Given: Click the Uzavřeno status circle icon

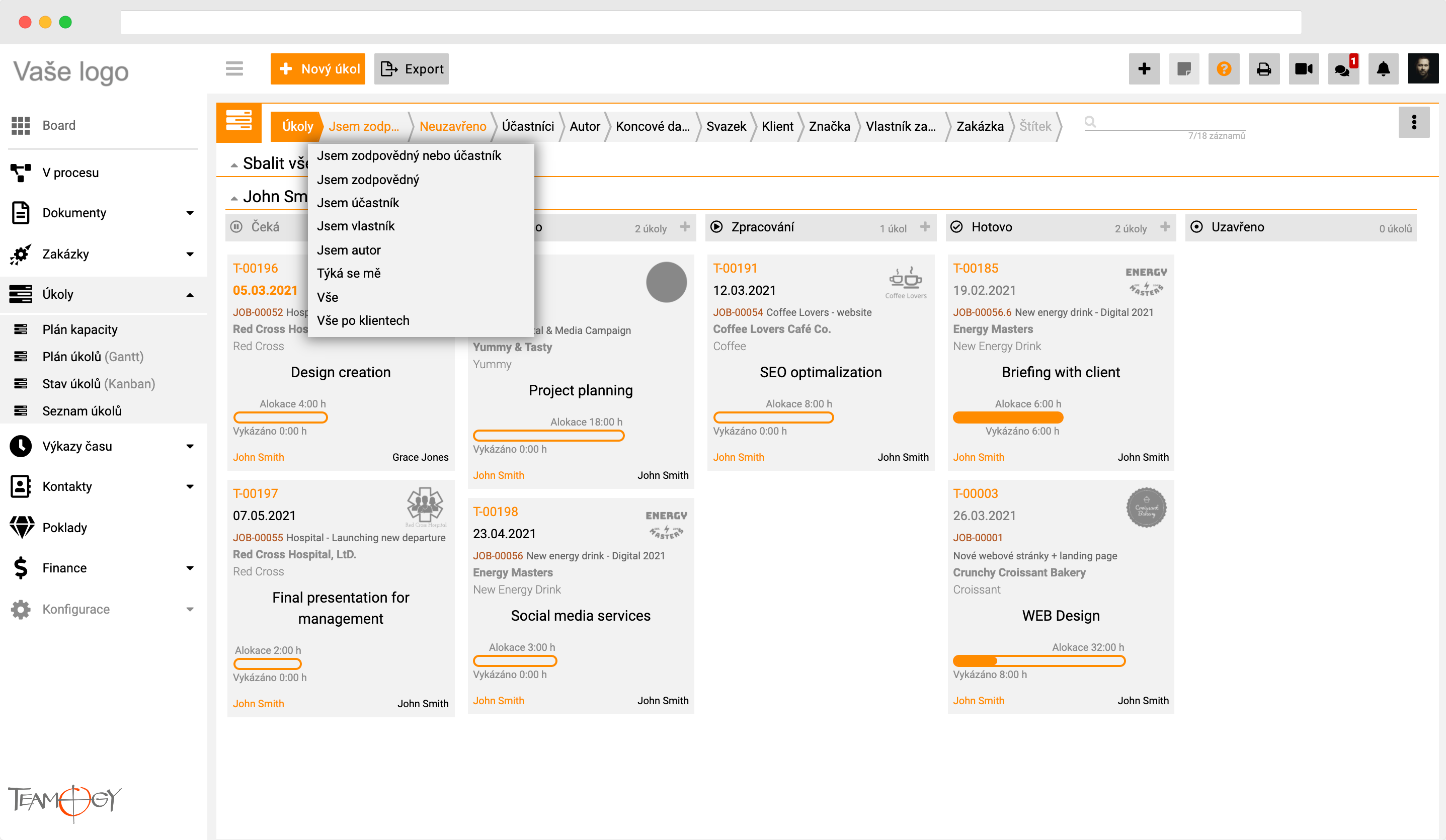Looking at the screenshot, I should [x=1196, y=227].
